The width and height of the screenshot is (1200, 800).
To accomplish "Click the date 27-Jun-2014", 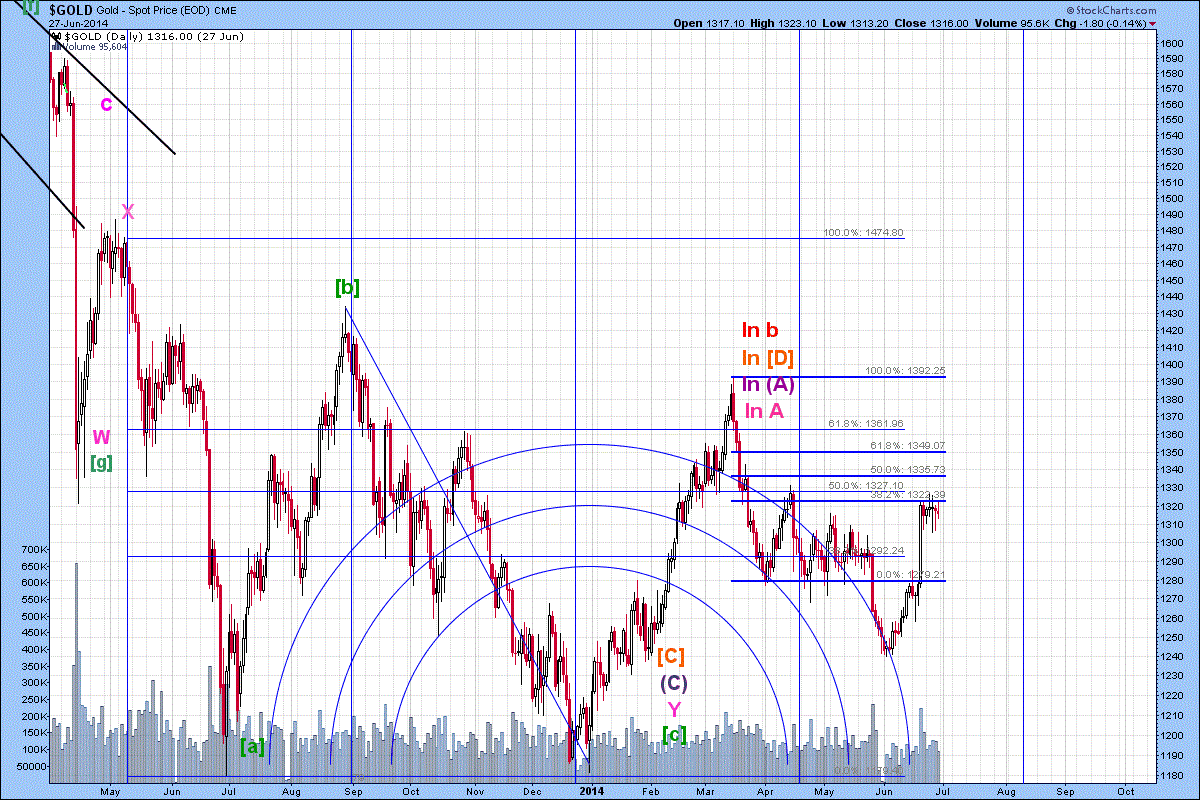I will pos(76,23).
